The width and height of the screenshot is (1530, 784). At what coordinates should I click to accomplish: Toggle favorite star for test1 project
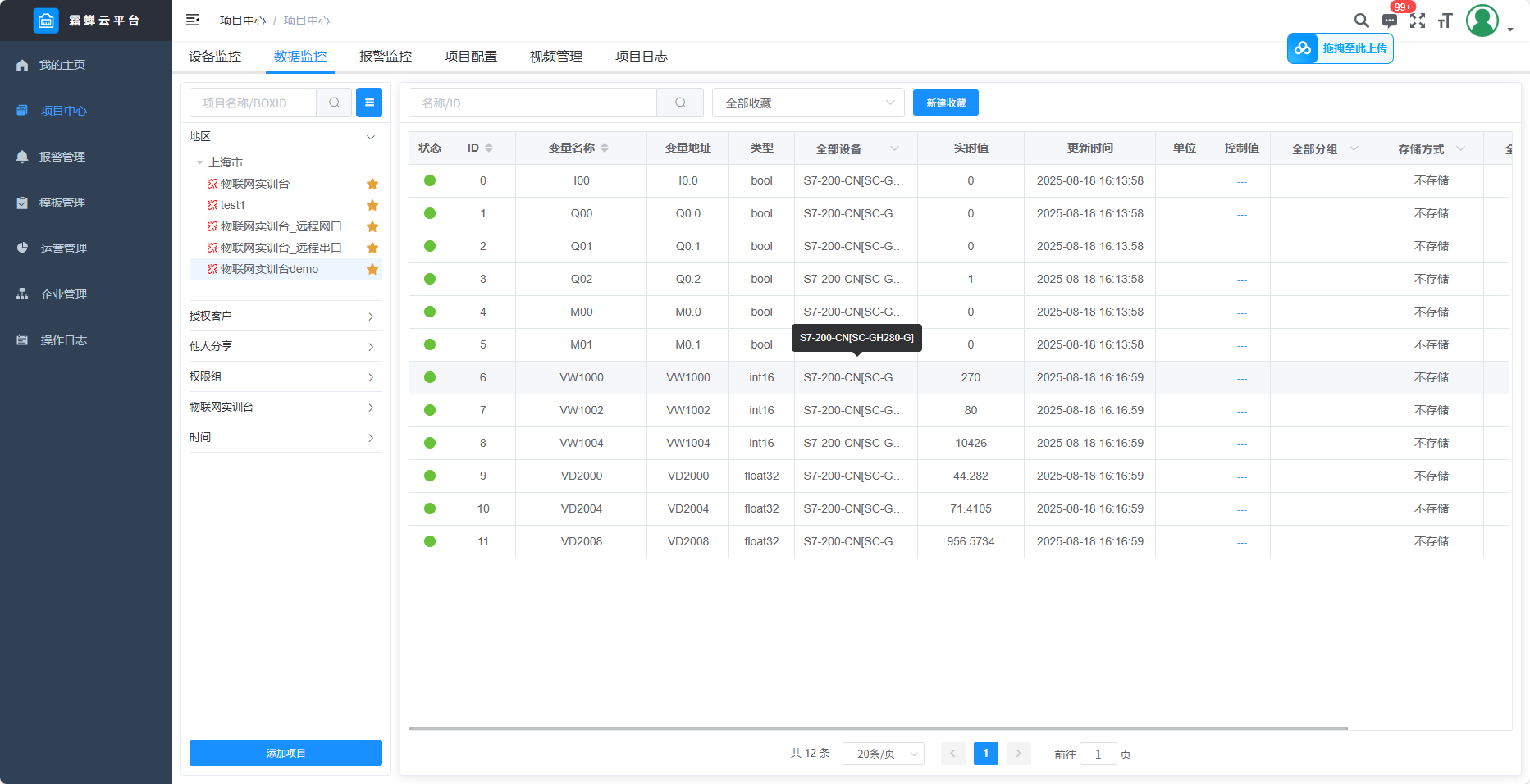tap(372, 205)
